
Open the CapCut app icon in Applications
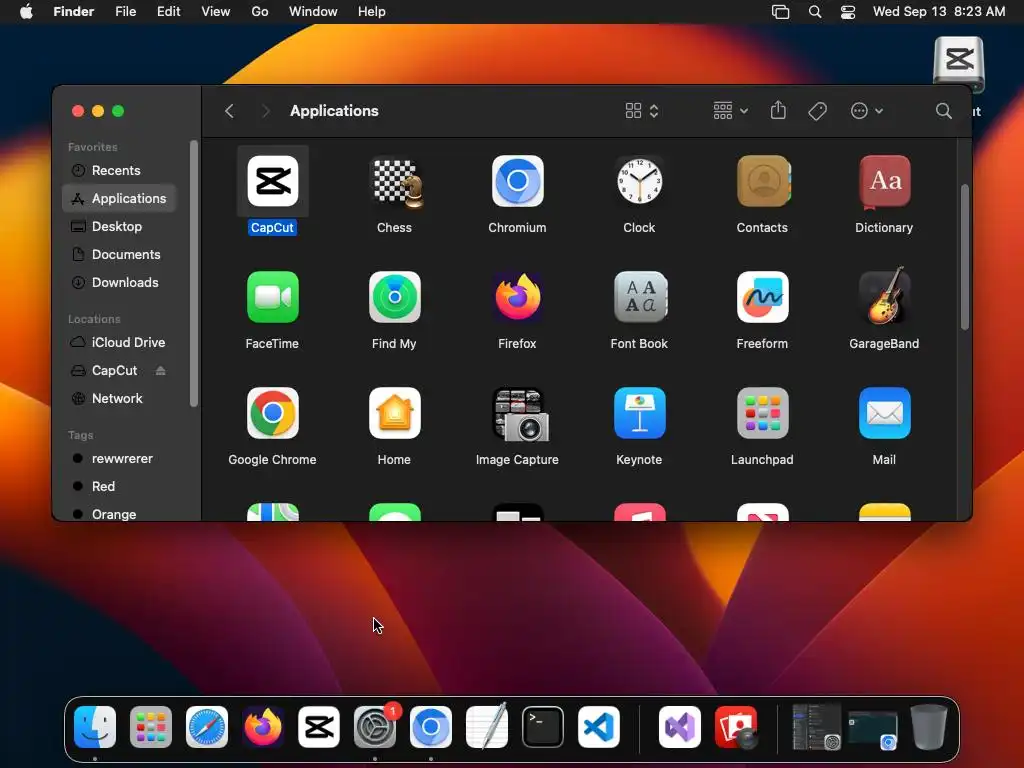point(272,181)
